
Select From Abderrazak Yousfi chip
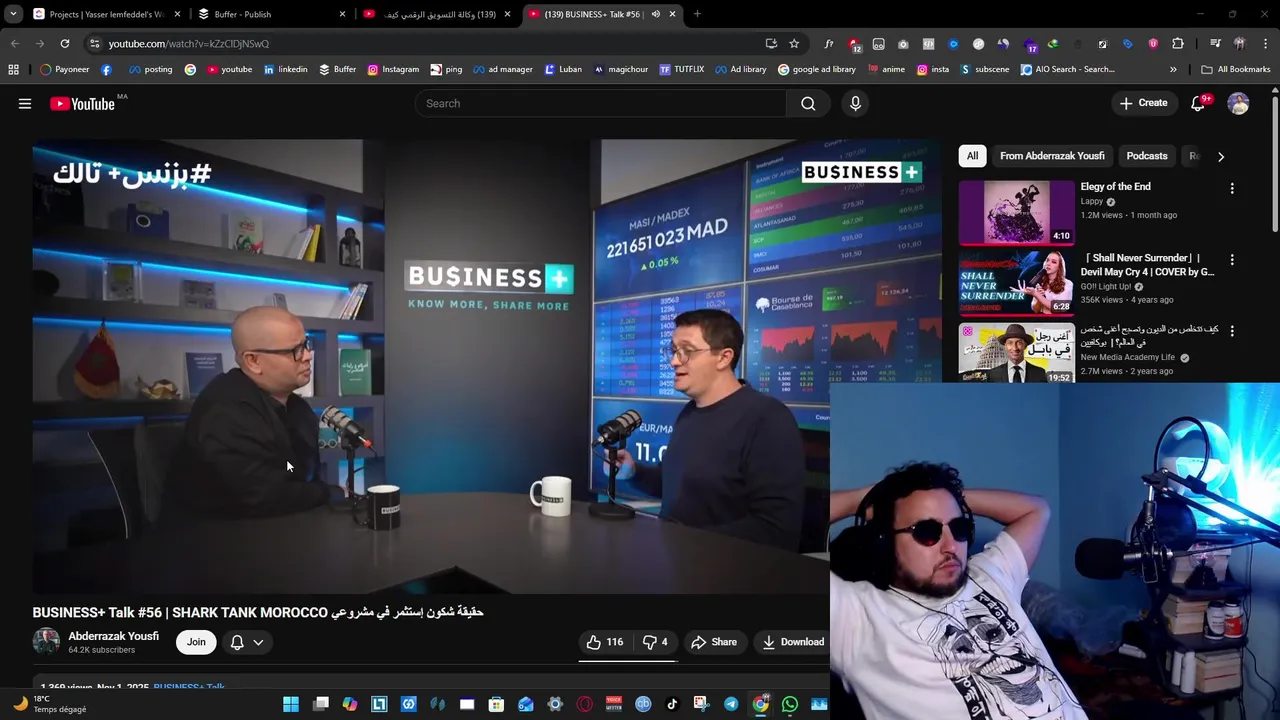[x=1052, y=156]
